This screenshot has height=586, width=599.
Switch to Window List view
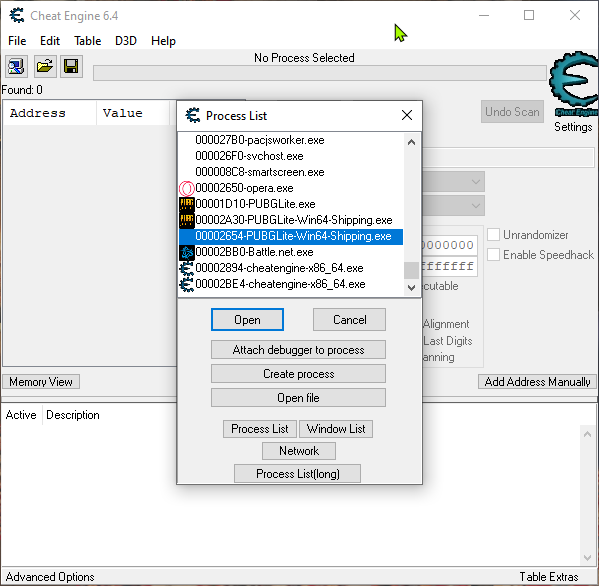(336, 429)
